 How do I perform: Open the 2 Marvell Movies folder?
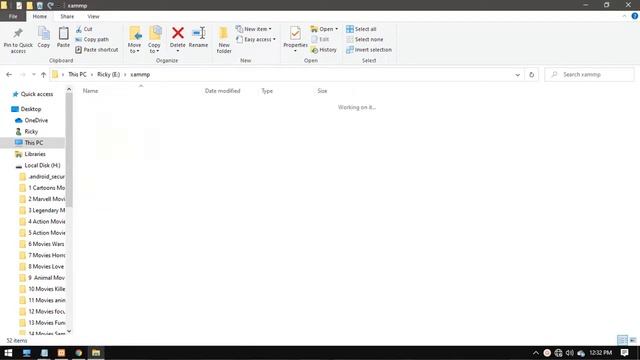click(x=42, y=199)
